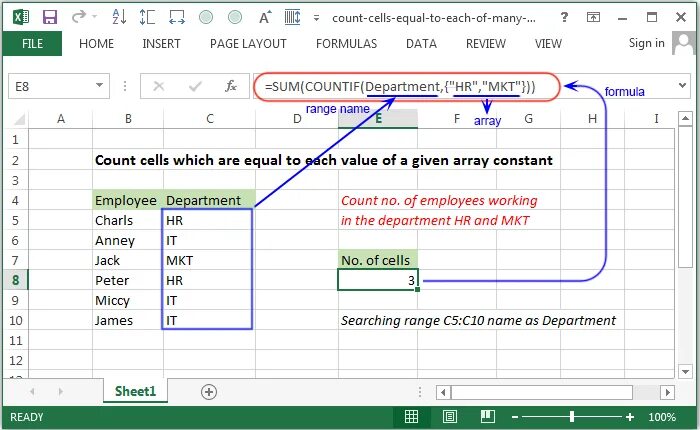Switch to the INSERT ribbon tab
The height and width of the screenshot is (430, 700).
161,44
